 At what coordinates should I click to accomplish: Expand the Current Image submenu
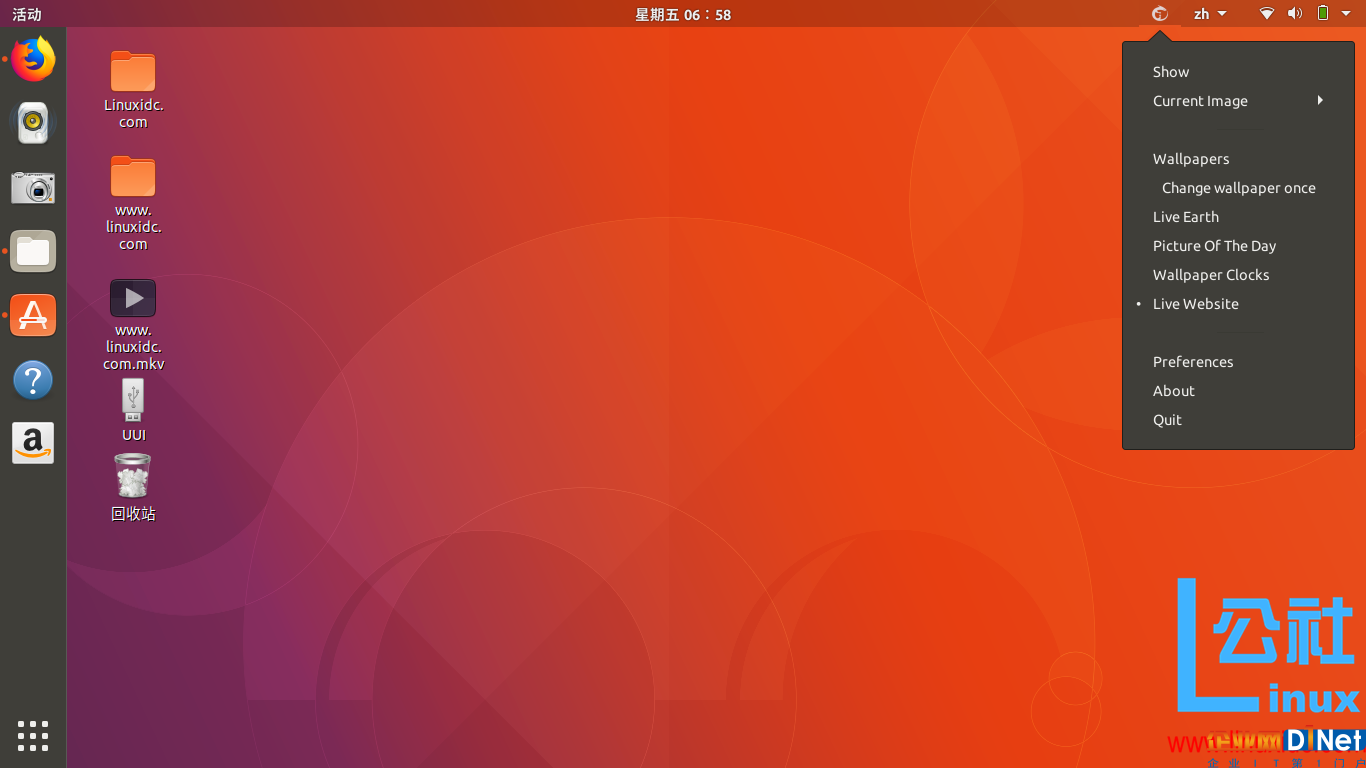click(x=1238, y=101)
